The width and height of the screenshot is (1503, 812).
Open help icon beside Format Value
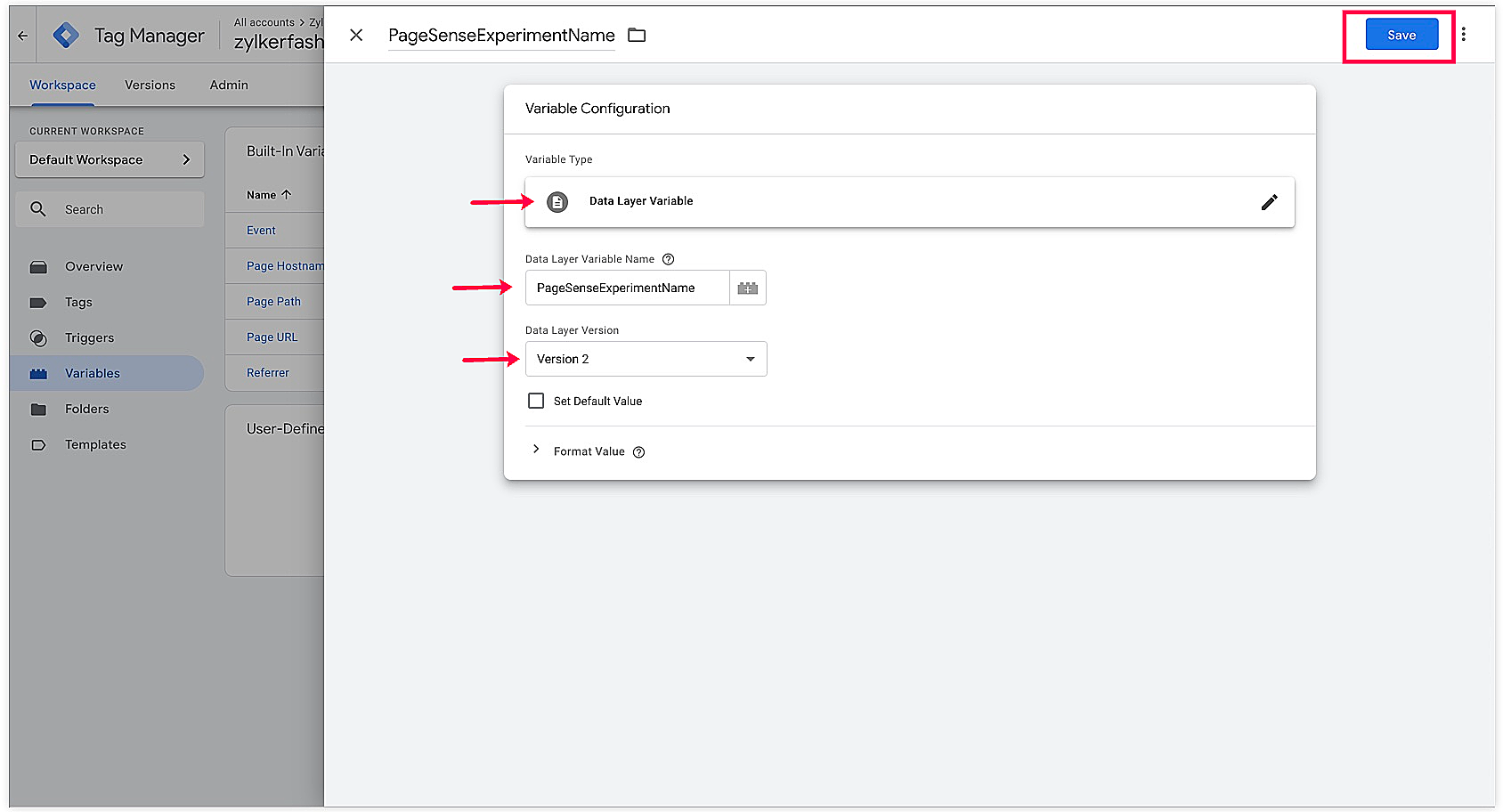coord(638,452)
